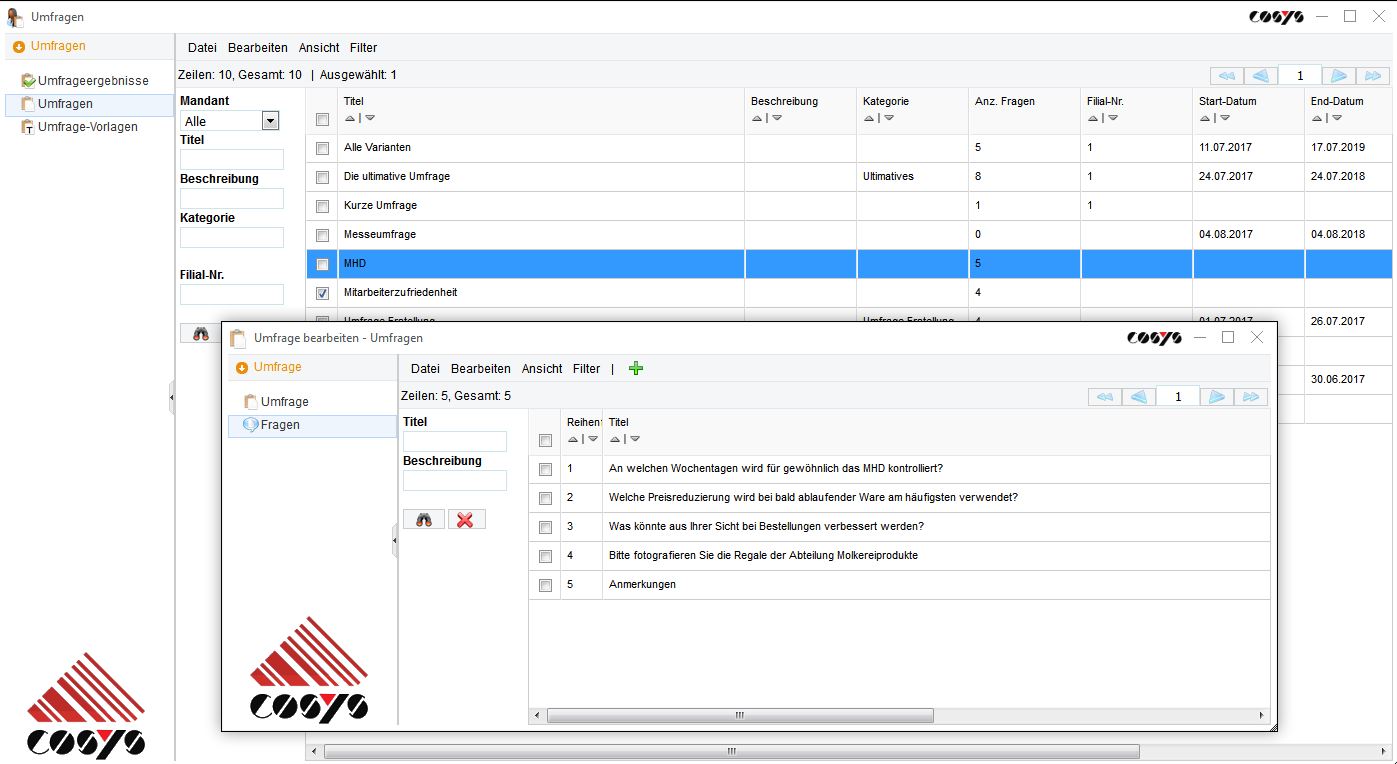
Task: Click the Beschreibung filter field in dialog
Action: click(x=455, y=481)
